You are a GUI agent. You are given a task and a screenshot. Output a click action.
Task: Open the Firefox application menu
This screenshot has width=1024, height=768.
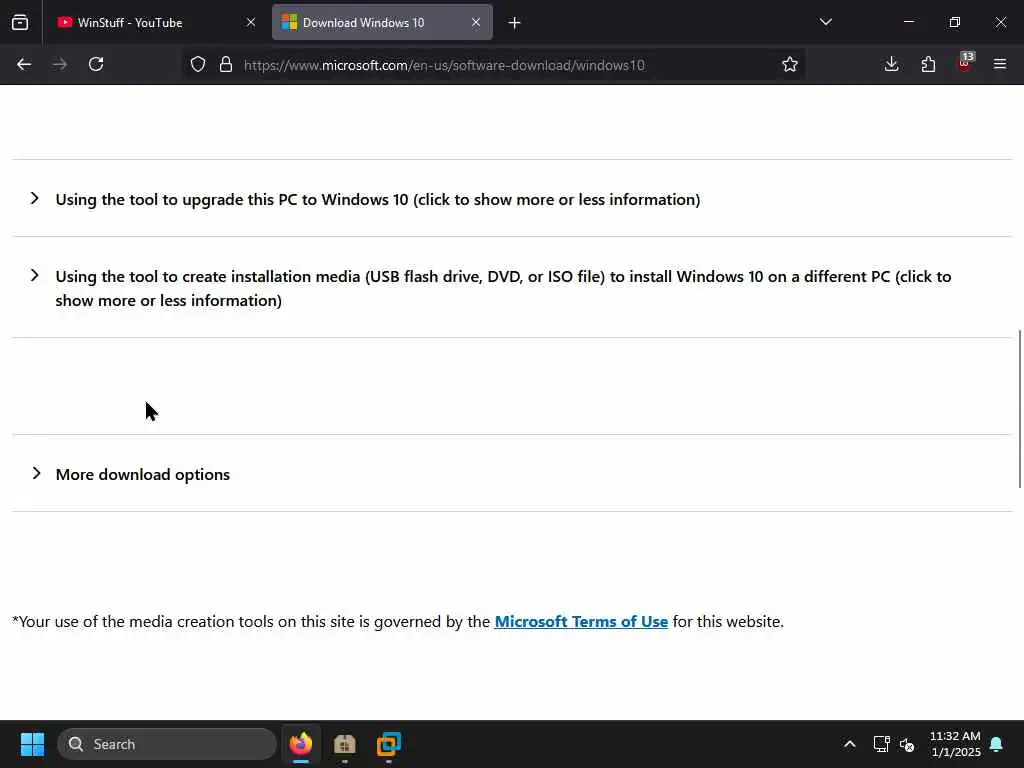(x=1000, y=64)
